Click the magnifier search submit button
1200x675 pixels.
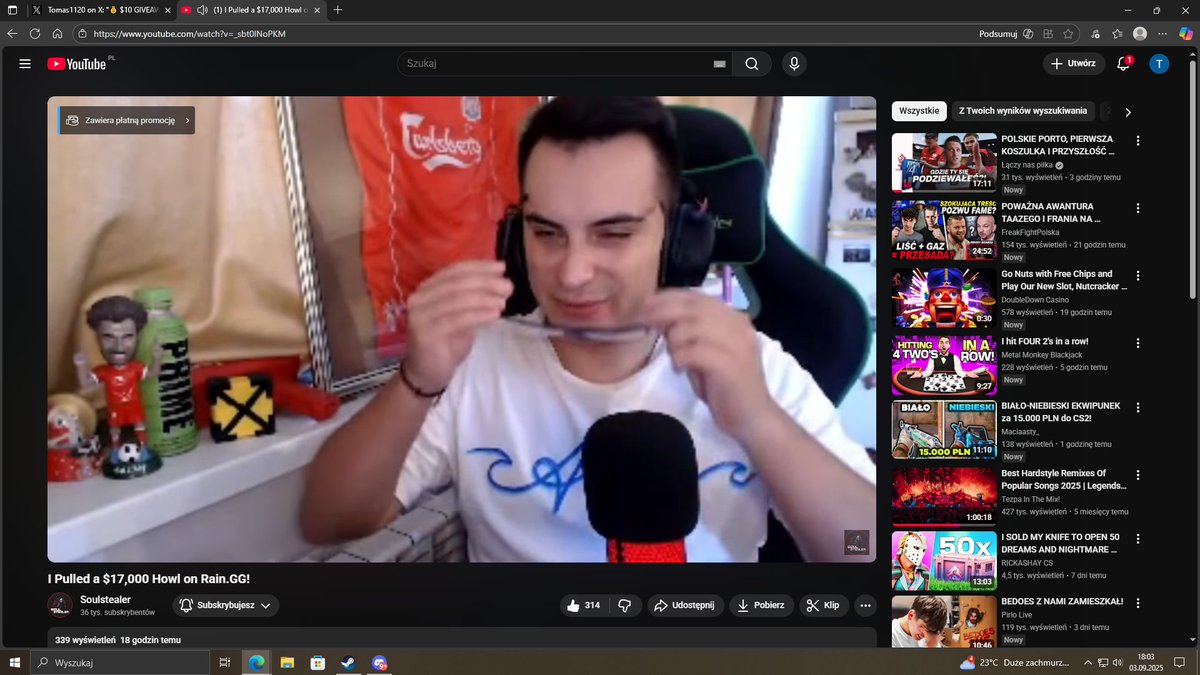pos(752,64)
